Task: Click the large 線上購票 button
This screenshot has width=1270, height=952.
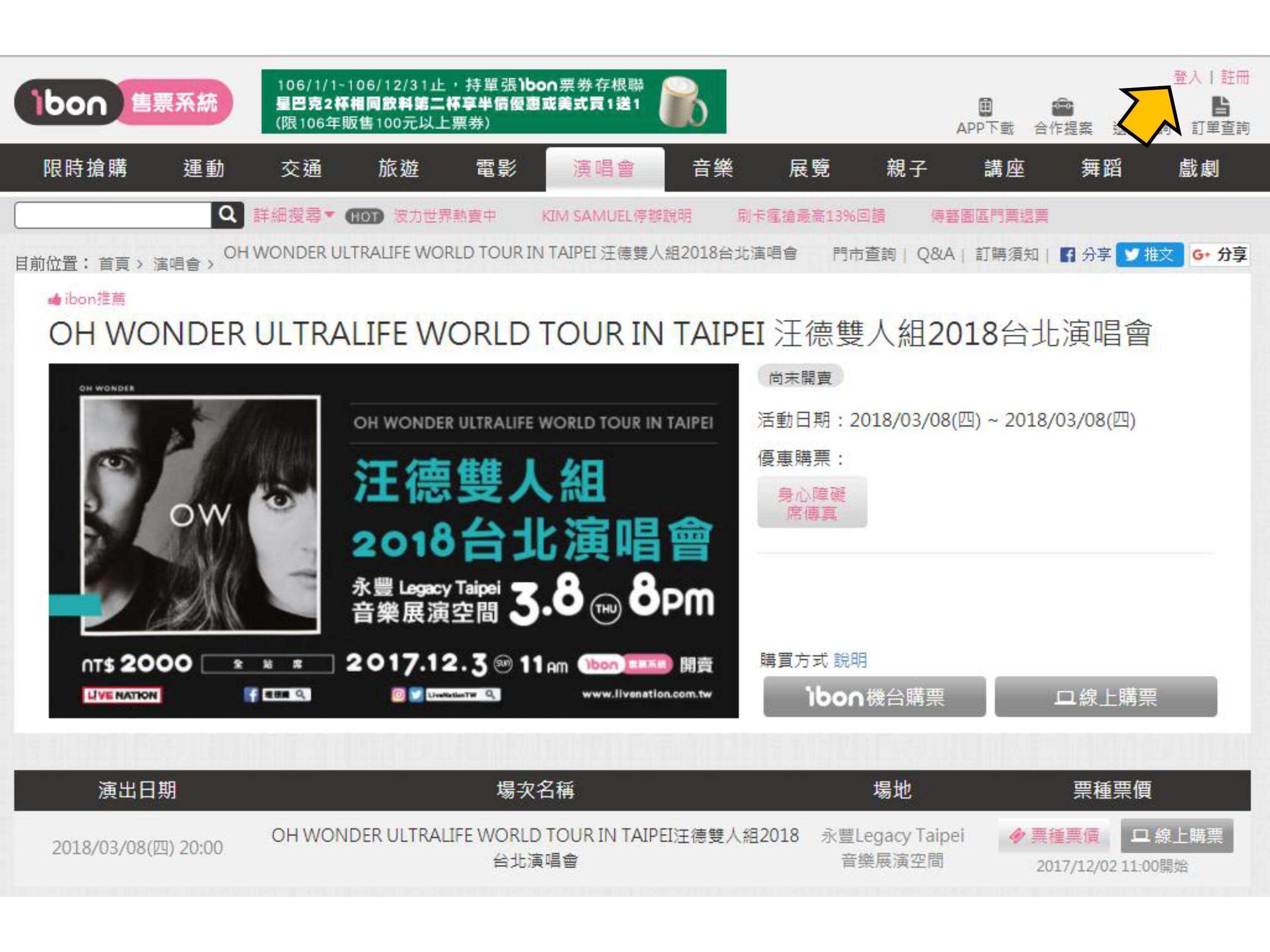Action: tap(1106, 696)
